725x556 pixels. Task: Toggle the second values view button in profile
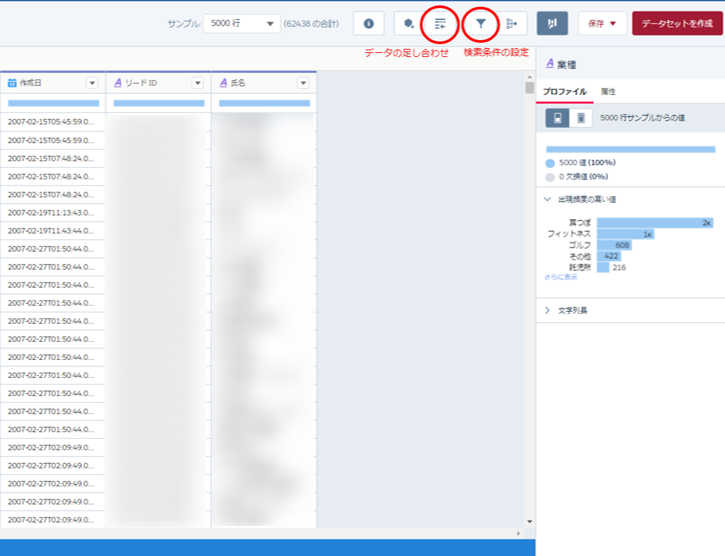(x=580, y=118)
